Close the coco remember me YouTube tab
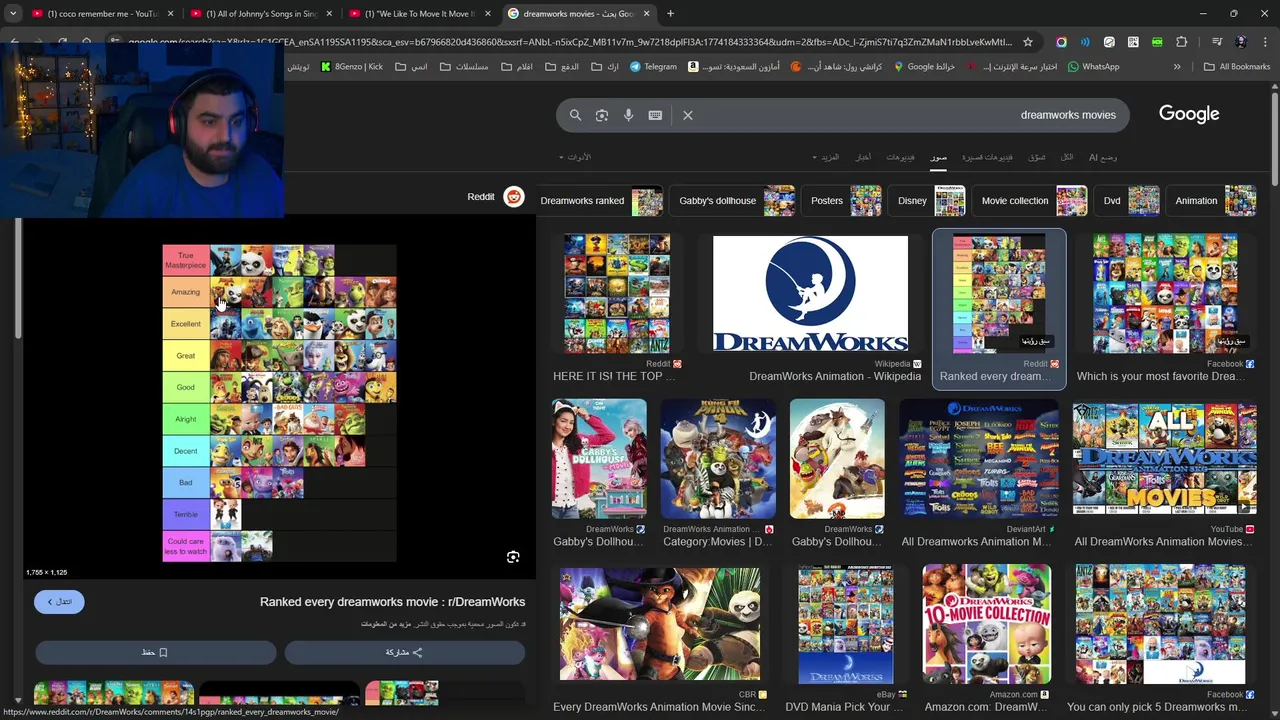 coord(170,14)
